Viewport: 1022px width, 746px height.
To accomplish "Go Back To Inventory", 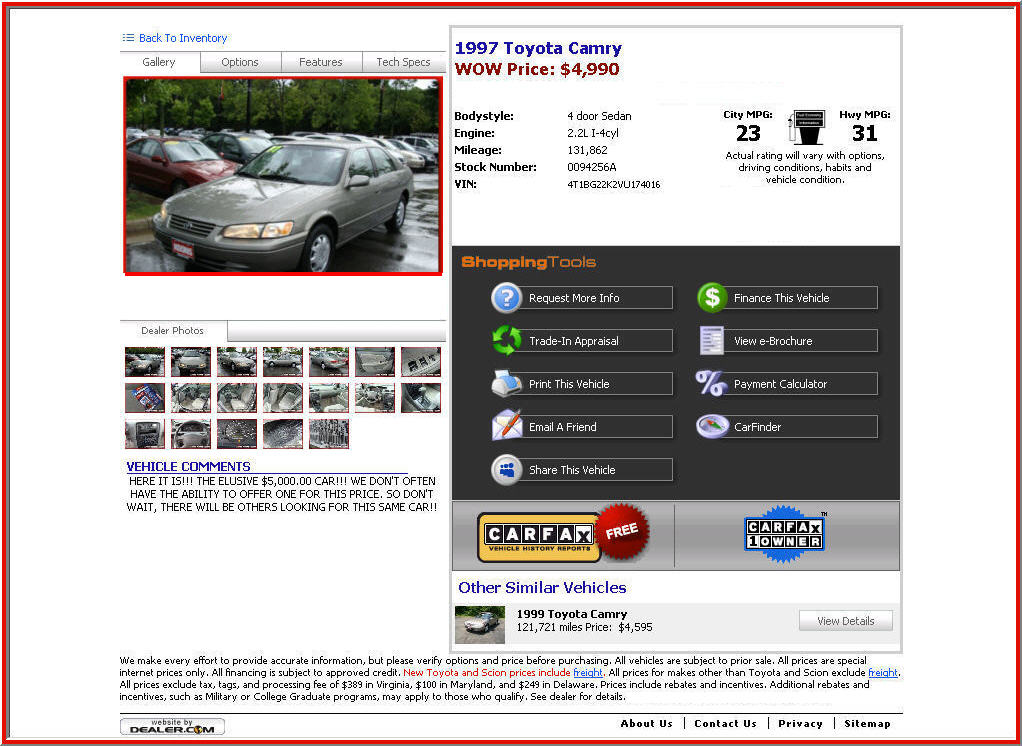I will click(x=183, y=38).
